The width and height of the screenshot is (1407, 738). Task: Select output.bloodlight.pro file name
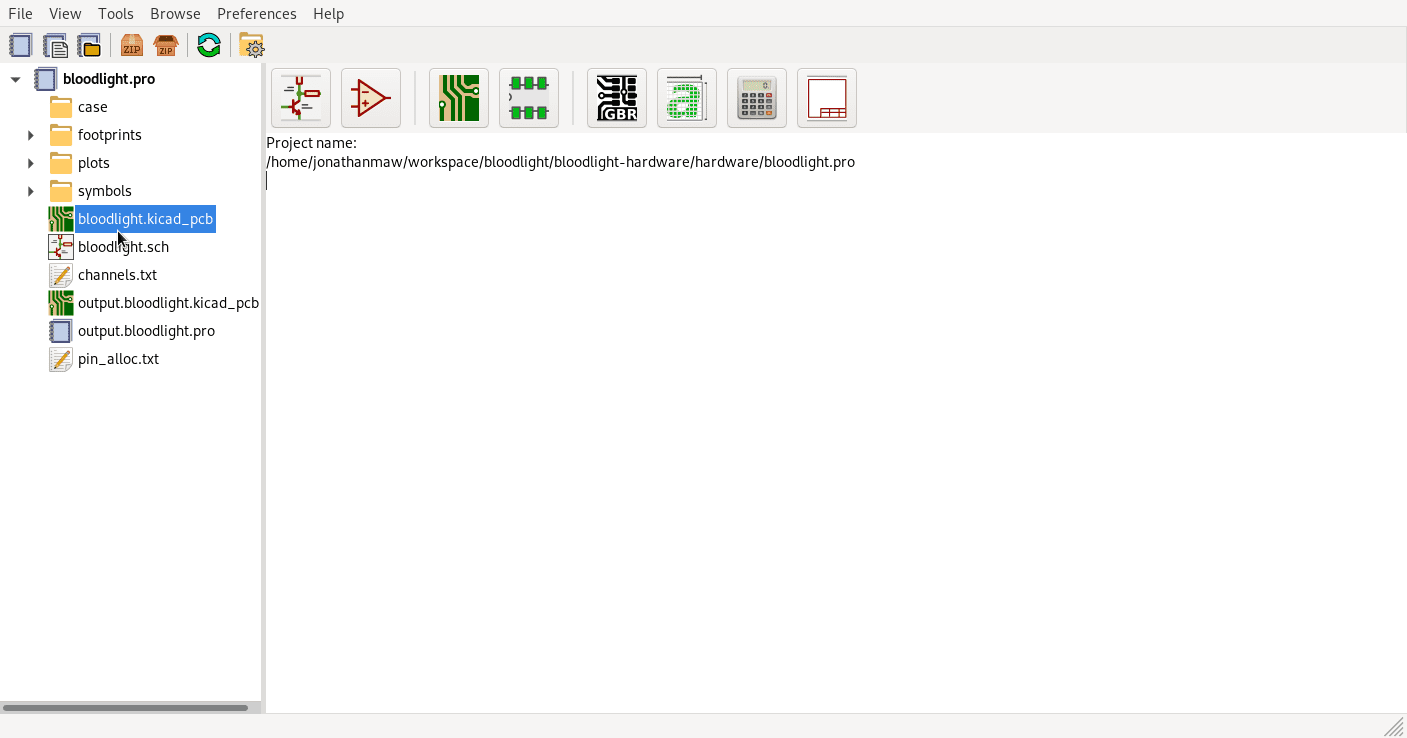point(146,331)
